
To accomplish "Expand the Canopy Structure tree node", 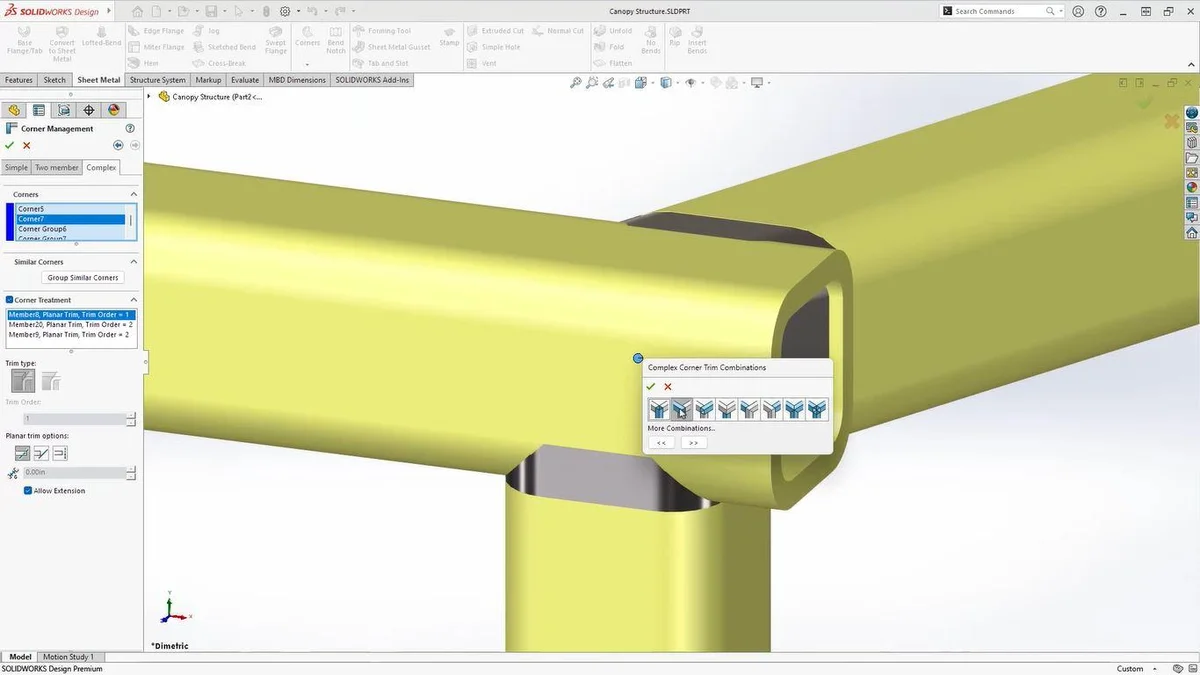I will point(150,97).
